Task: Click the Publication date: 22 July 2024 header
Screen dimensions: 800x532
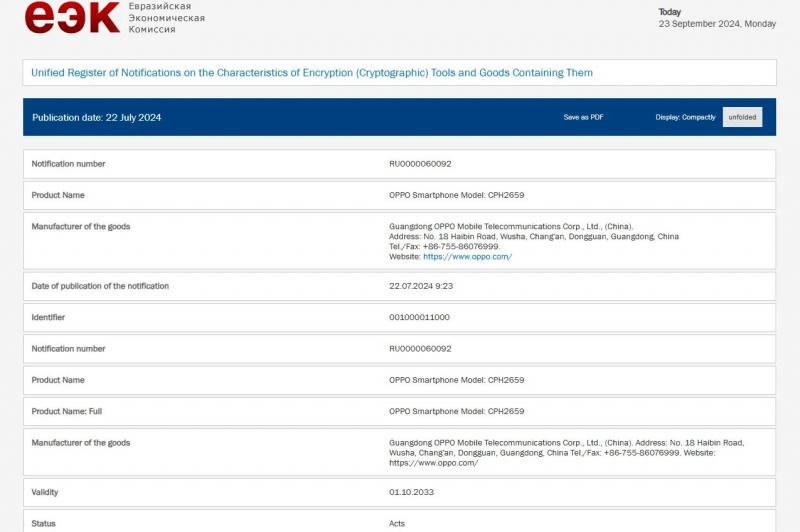Action: 96,117
